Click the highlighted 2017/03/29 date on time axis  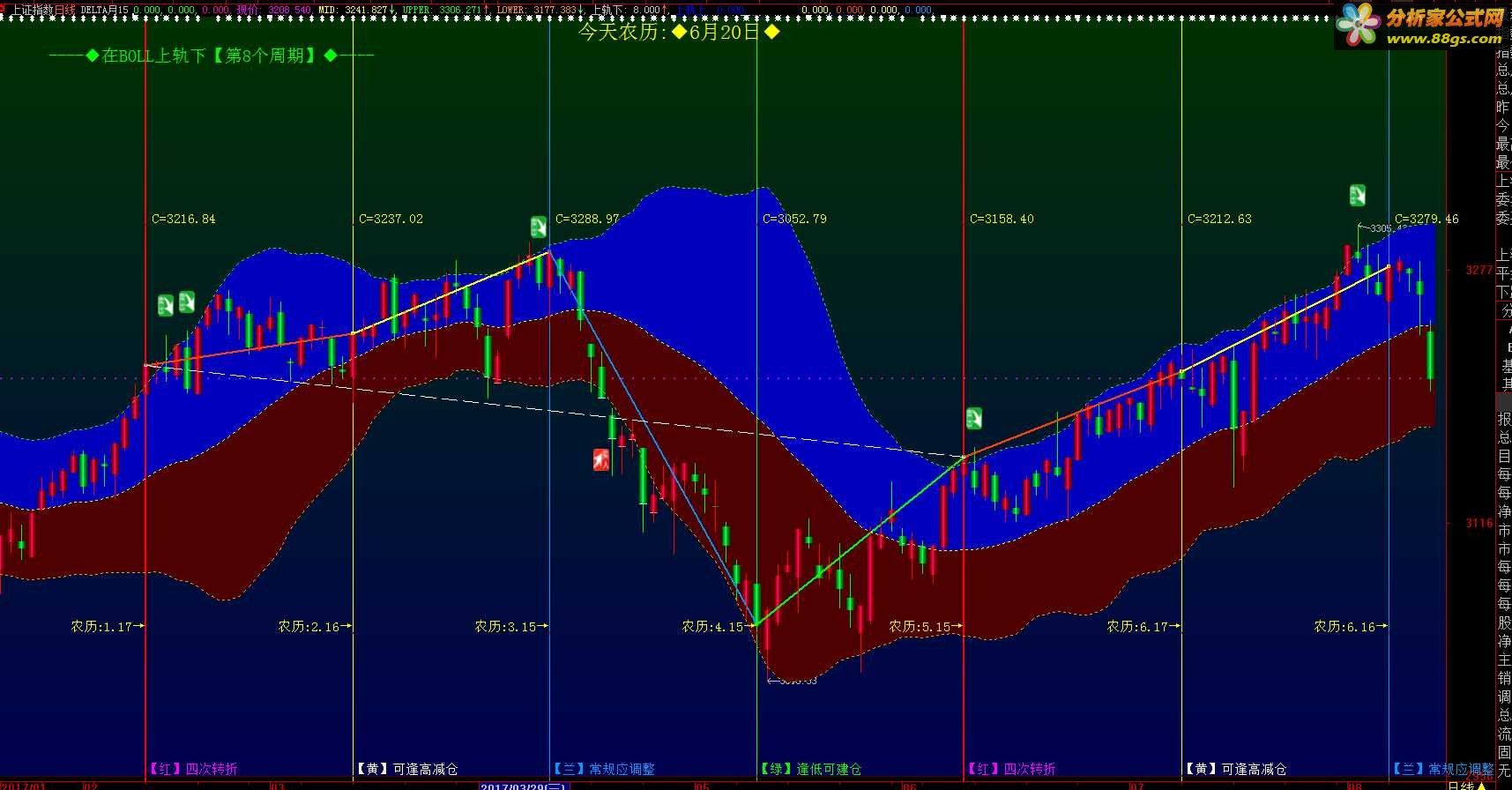pyautogui.click(x=525, y=786)
